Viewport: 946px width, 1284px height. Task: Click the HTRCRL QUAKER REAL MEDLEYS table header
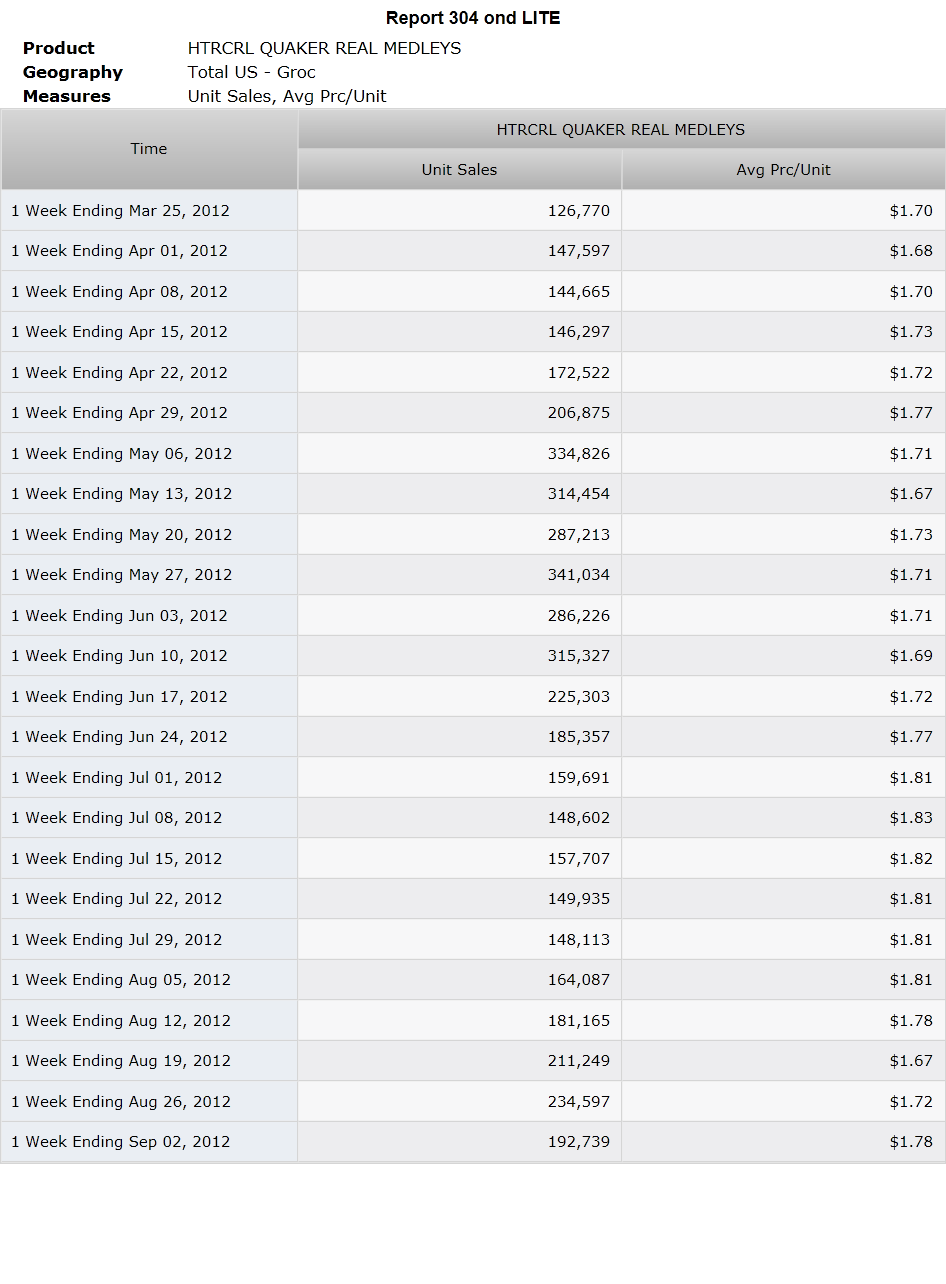point(621,130)
